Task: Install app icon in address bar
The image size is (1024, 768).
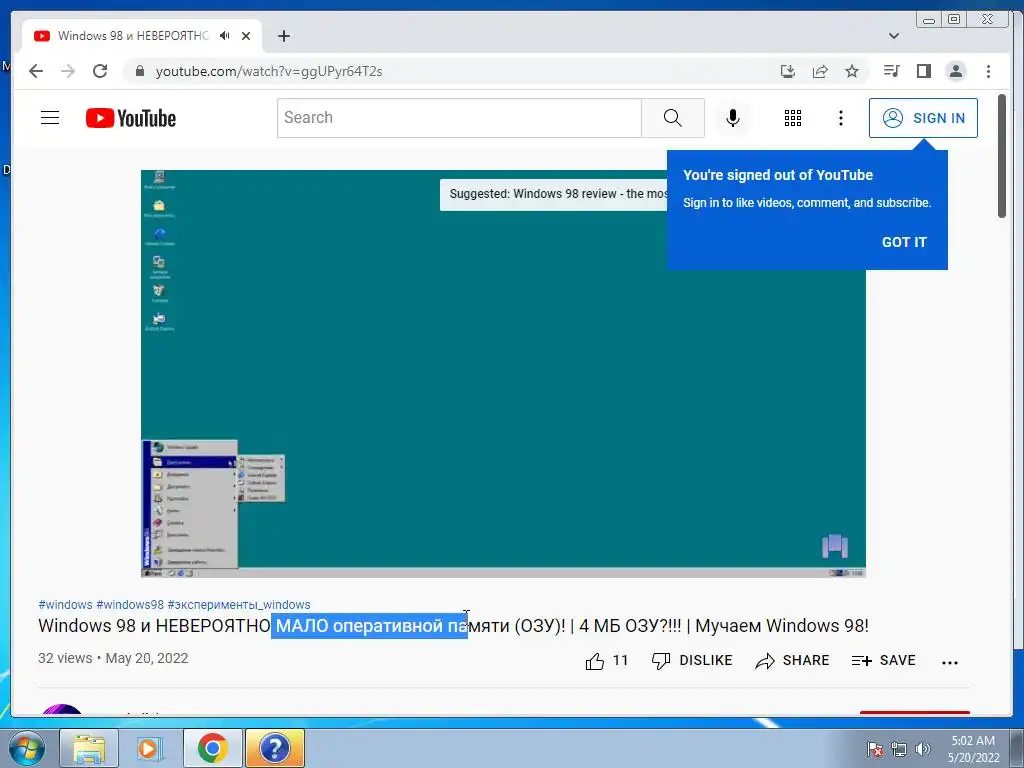Action: [x=788, y=71]
